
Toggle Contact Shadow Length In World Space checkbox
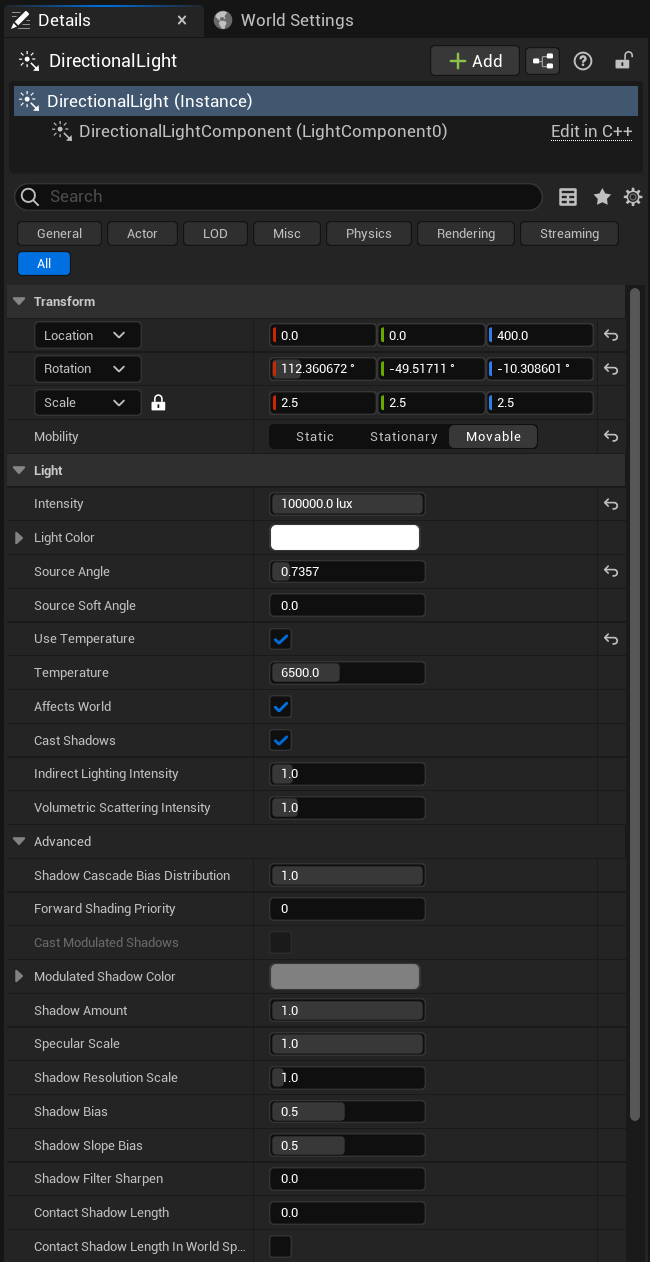pyautogui.click(x=281, y=1247)
